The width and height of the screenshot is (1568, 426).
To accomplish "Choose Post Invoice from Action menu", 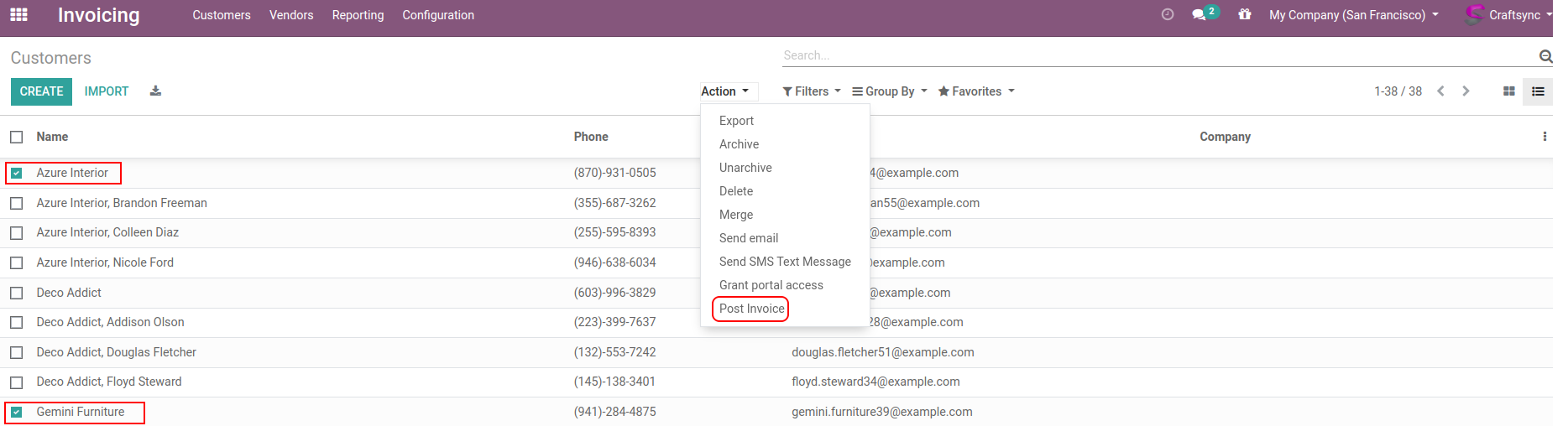I will [751, 309].
